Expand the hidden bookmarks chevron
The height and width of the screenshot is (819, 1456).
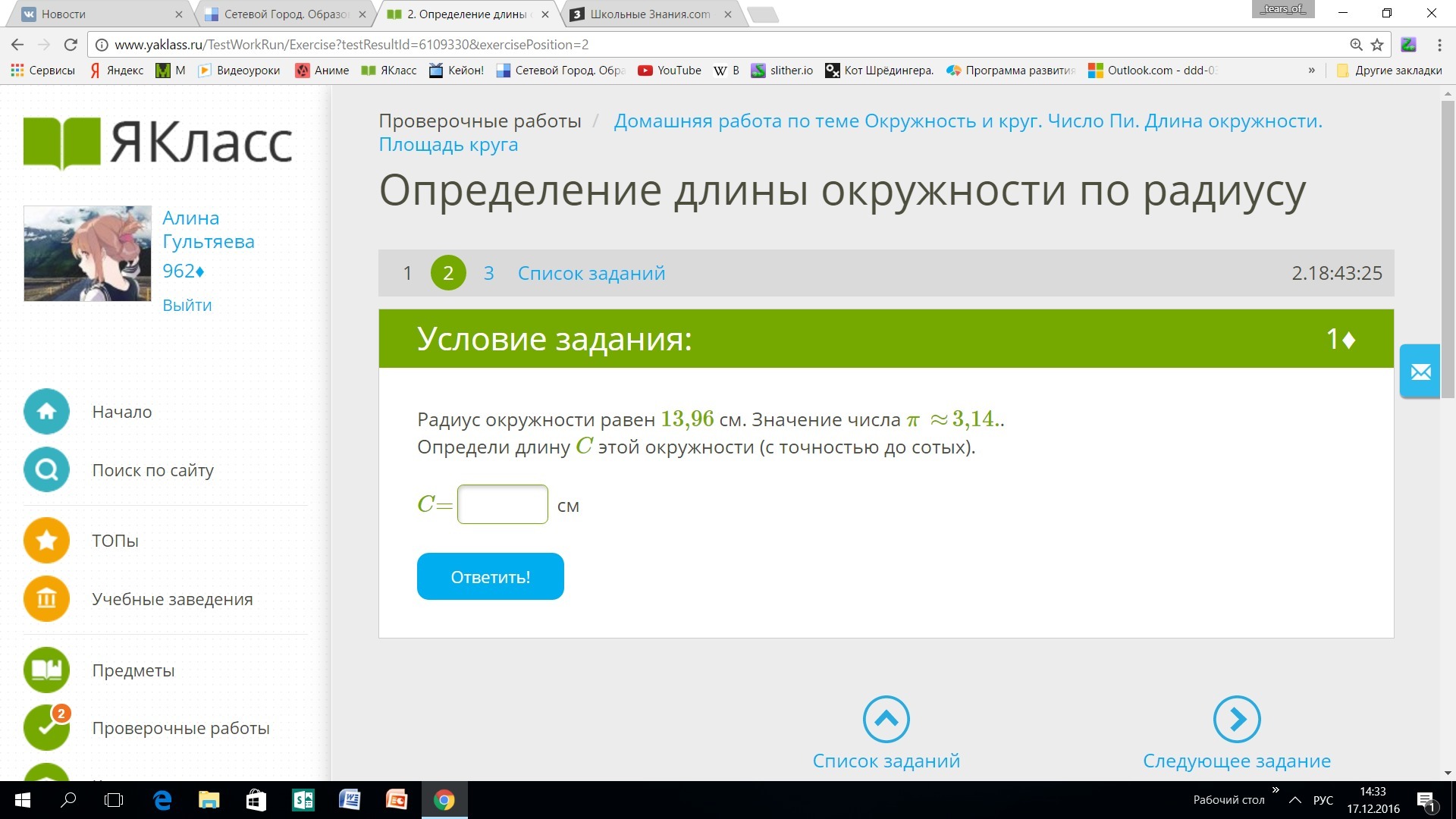(1311, 71)
